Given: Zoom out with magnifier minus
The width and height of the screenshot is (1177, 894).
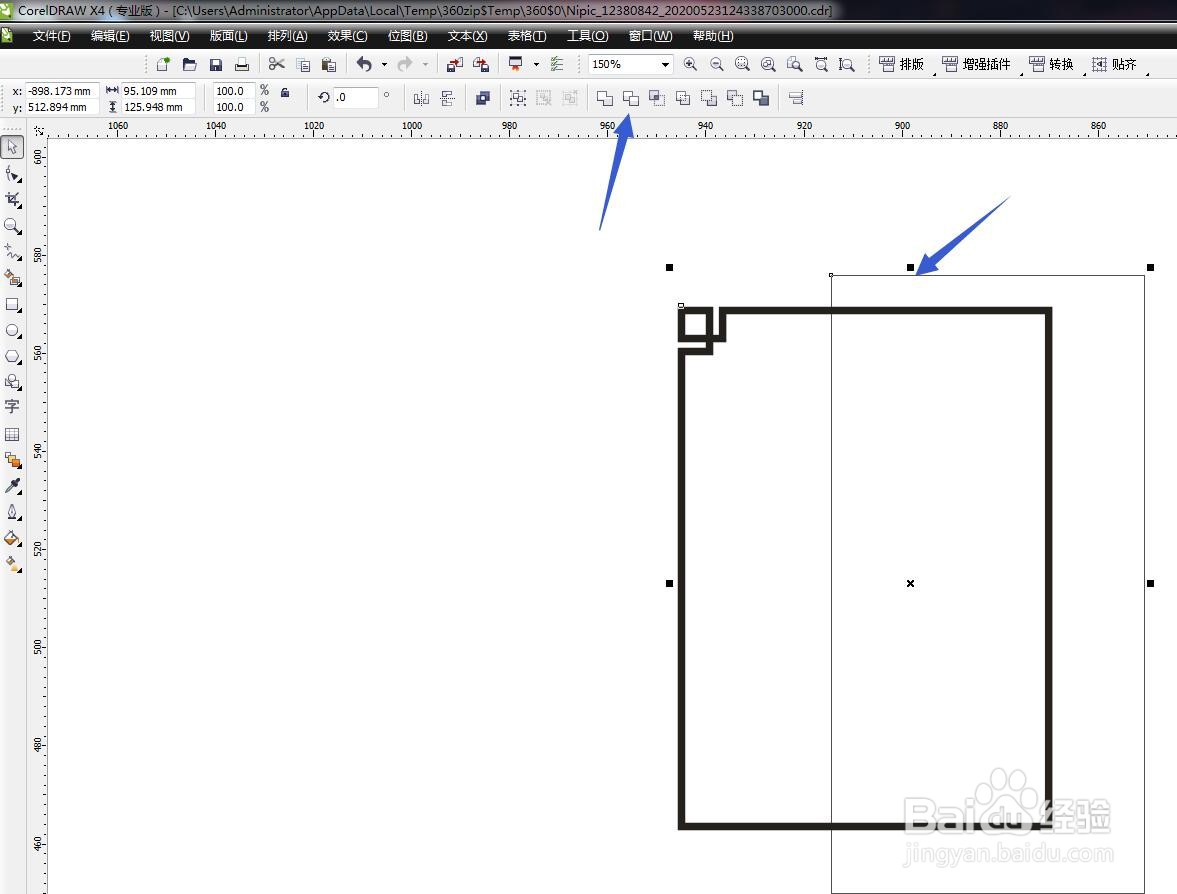Looking at the screenshot, I should [x=716, y=65].
